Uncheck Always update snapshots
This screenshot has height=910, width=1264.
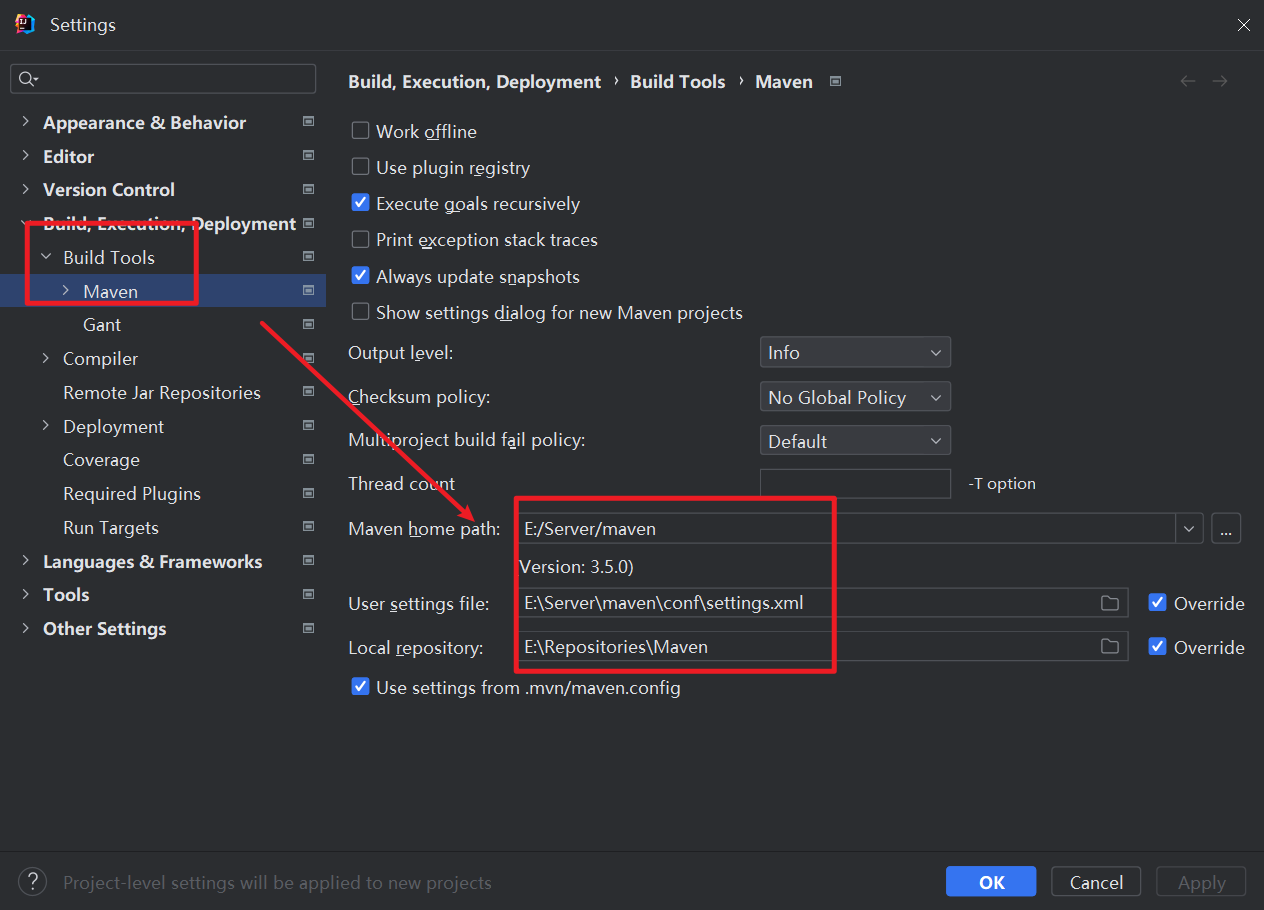[361, 276]
